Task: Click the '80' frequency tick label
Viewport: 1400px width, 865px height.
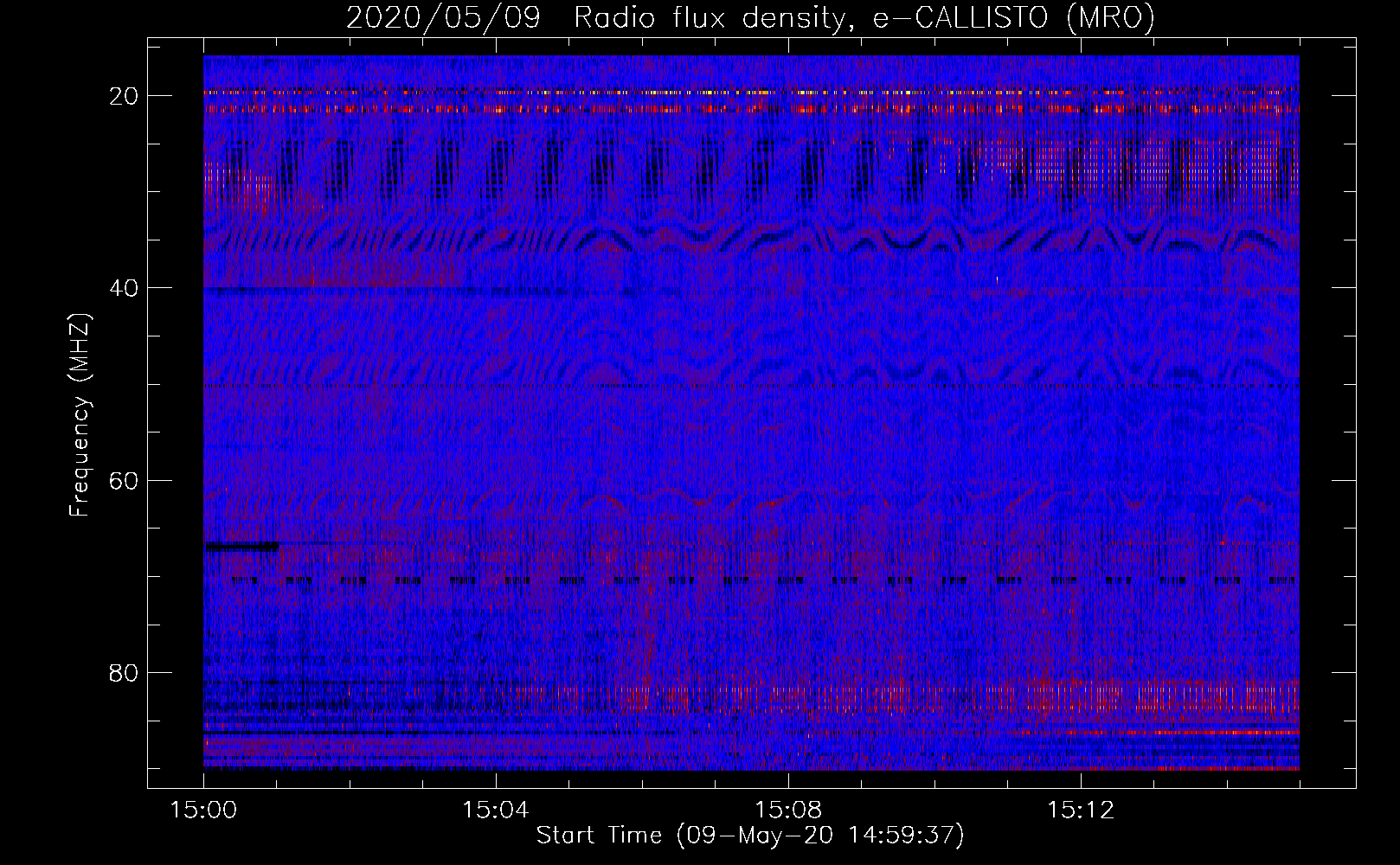Action: click(x=124, y=673)
